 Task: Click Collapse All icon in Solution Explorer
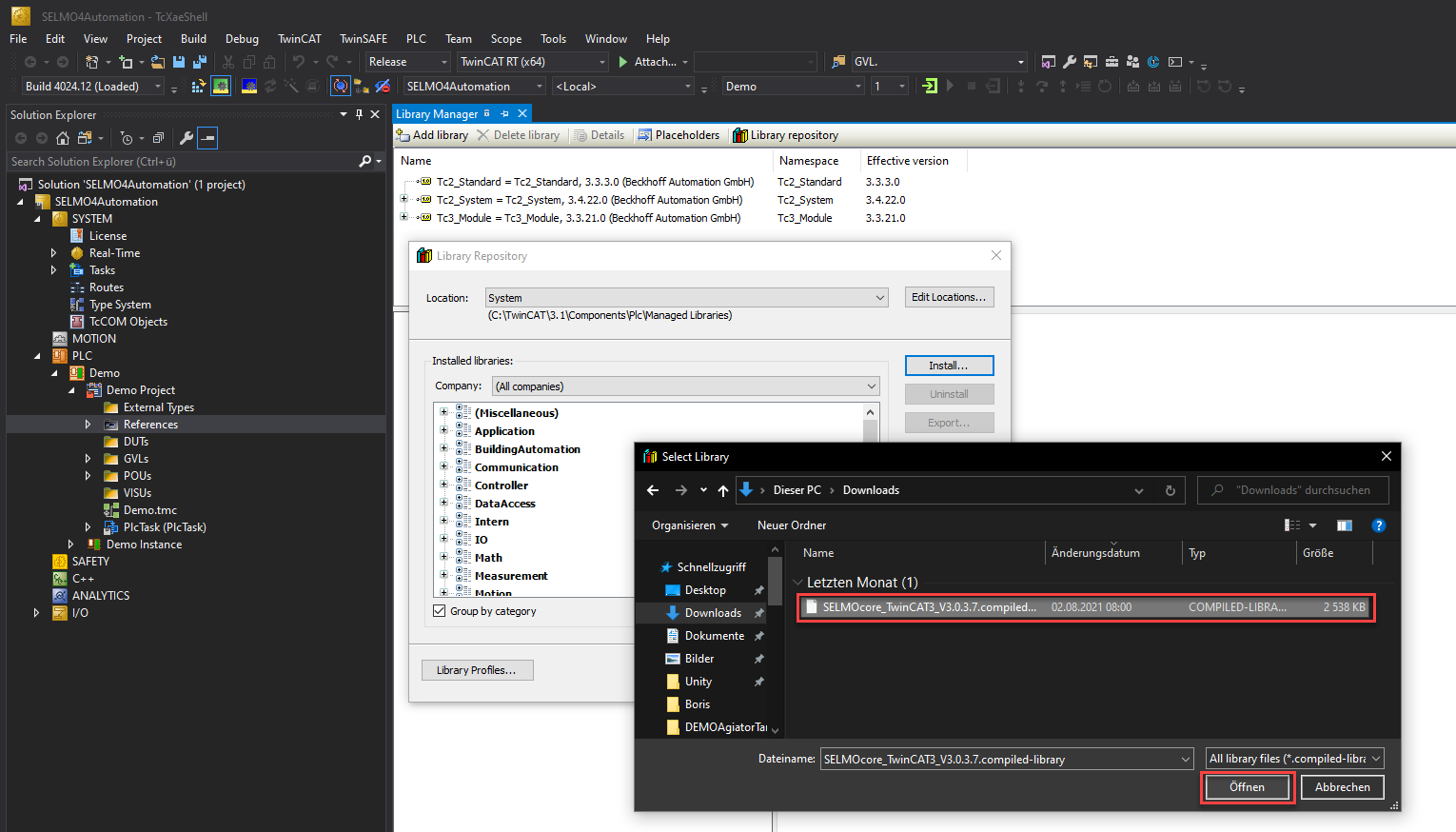[158, 138]
